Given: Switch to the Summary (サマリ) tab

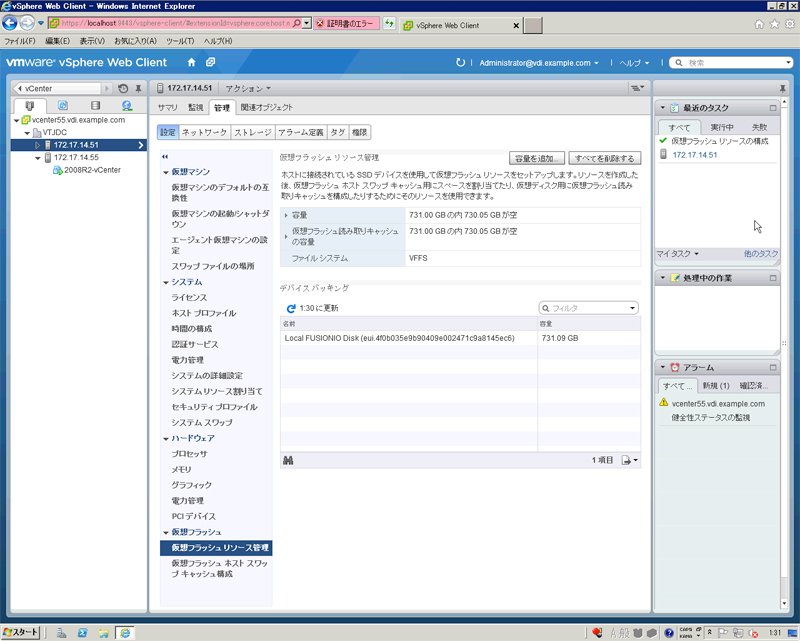Looking at the screenshot, I should [167, 107].
